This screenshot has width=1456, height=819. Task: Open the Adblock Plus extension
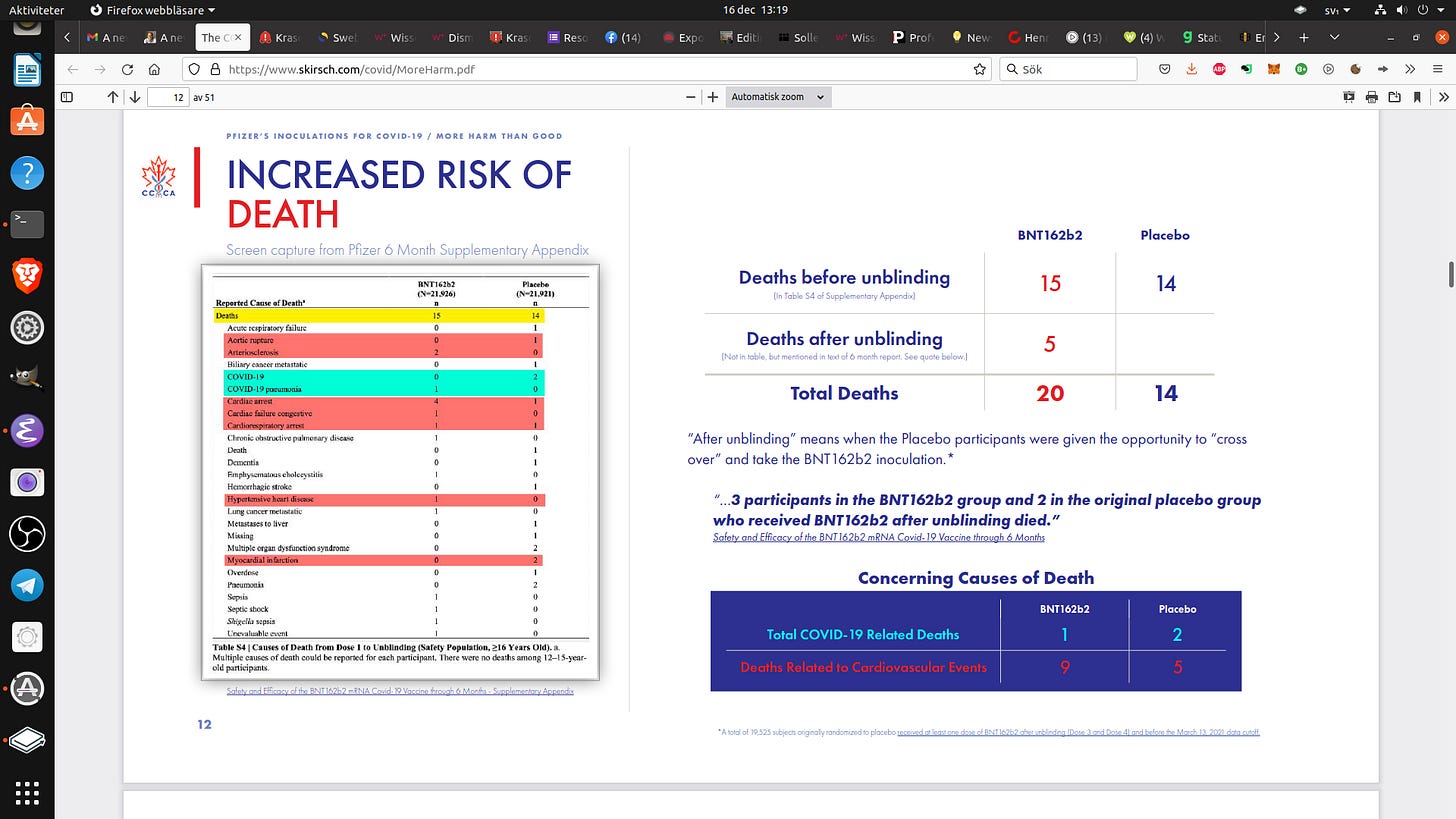1219,69
